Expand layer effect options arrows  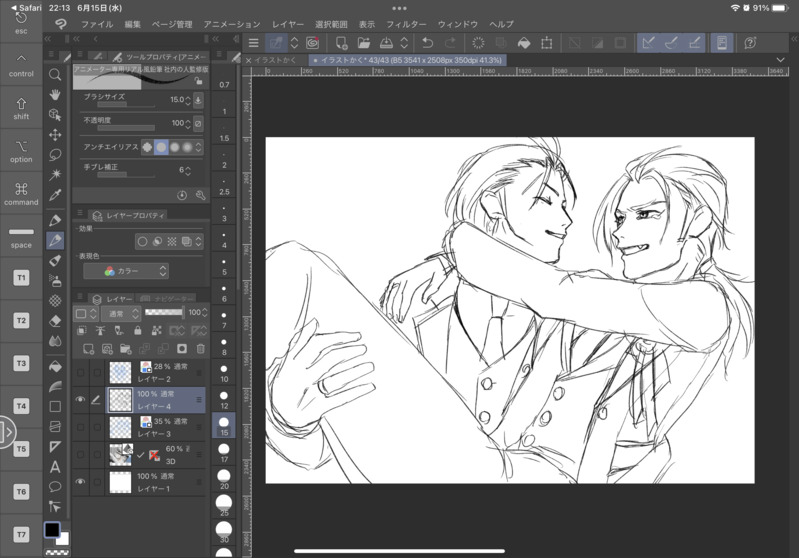pyautogui.click(x=199, y=242)
